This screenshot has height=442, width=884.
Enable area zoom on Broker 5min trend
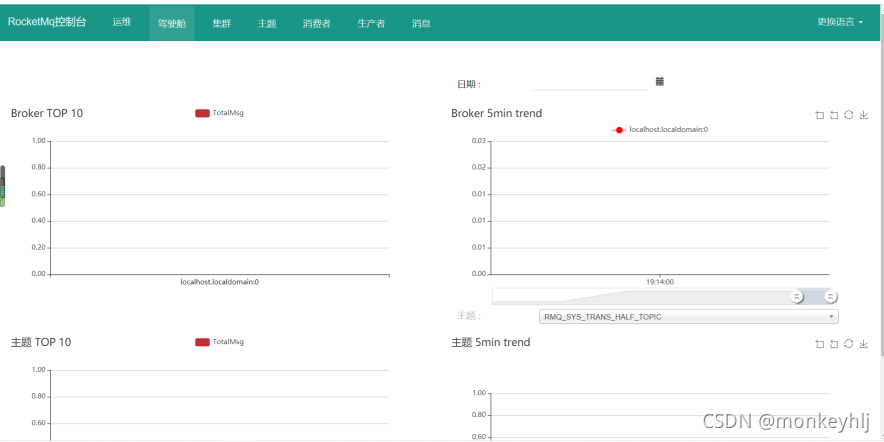coord(820,116)
